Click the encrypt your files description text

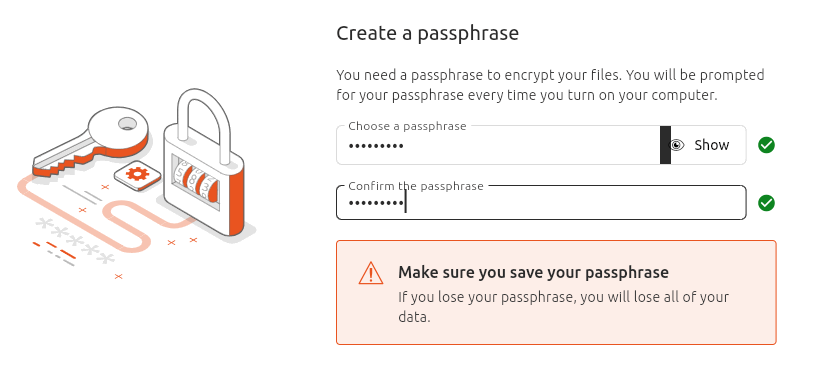550,85
